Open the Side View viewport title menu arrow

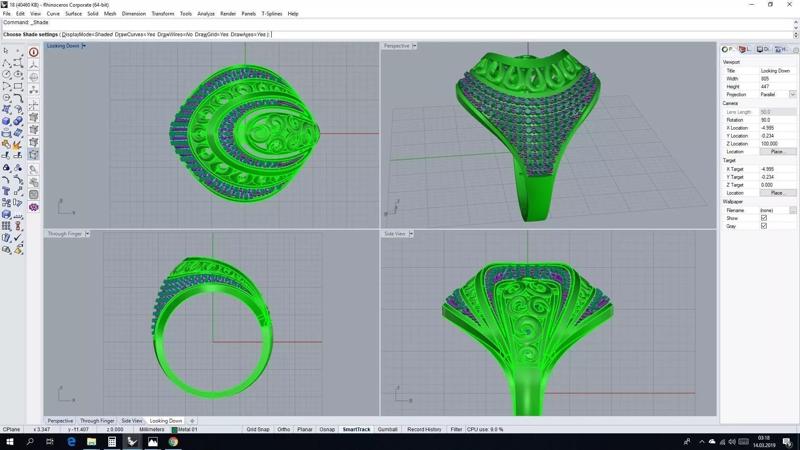pyautogui.click(x=411, y=234)
